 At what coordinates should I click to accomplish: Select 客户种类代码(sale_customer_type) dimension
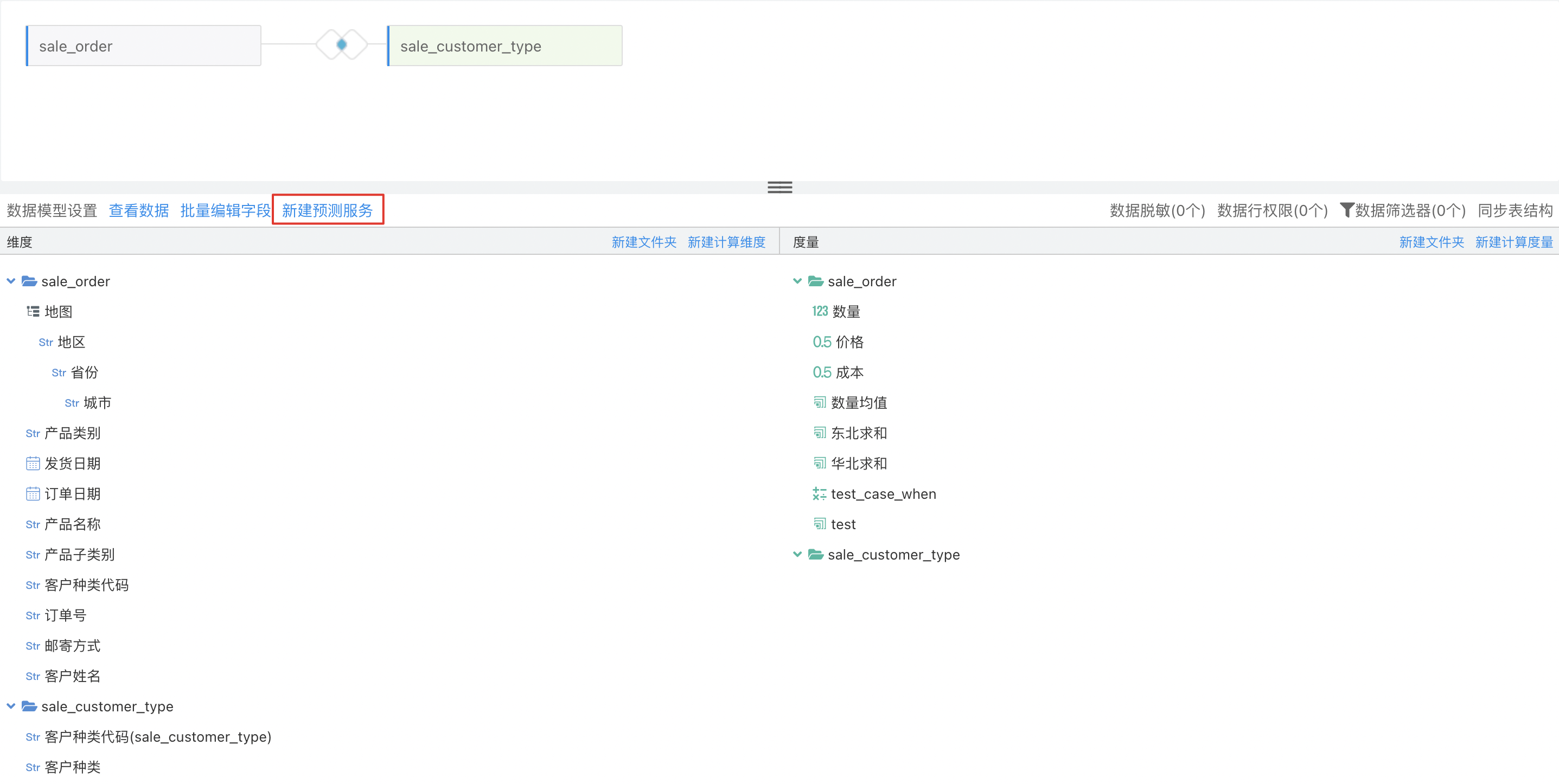[157, 737]
